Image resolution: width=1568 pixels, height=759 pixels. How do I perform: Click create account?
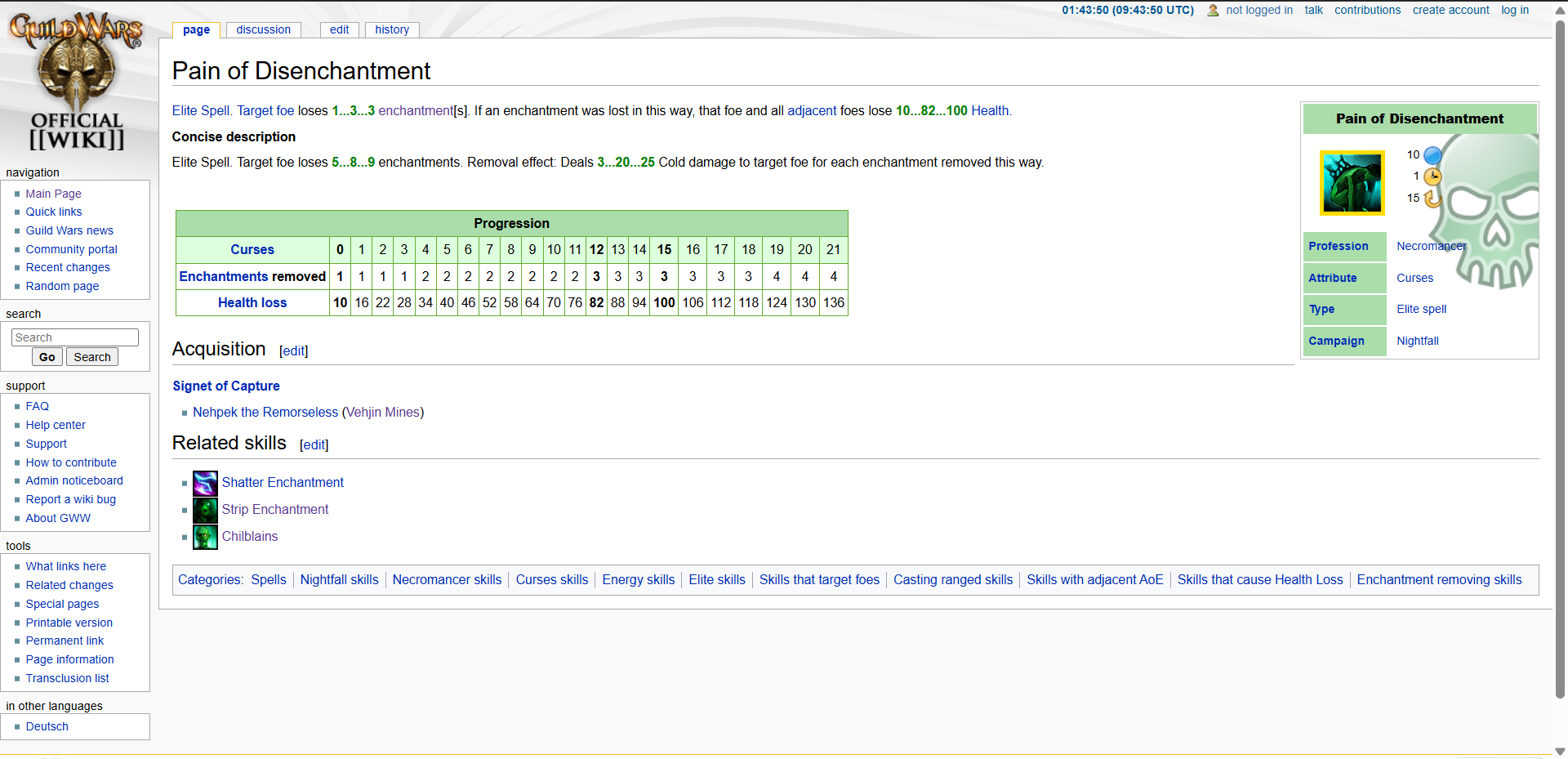(x=1450, y=10)
